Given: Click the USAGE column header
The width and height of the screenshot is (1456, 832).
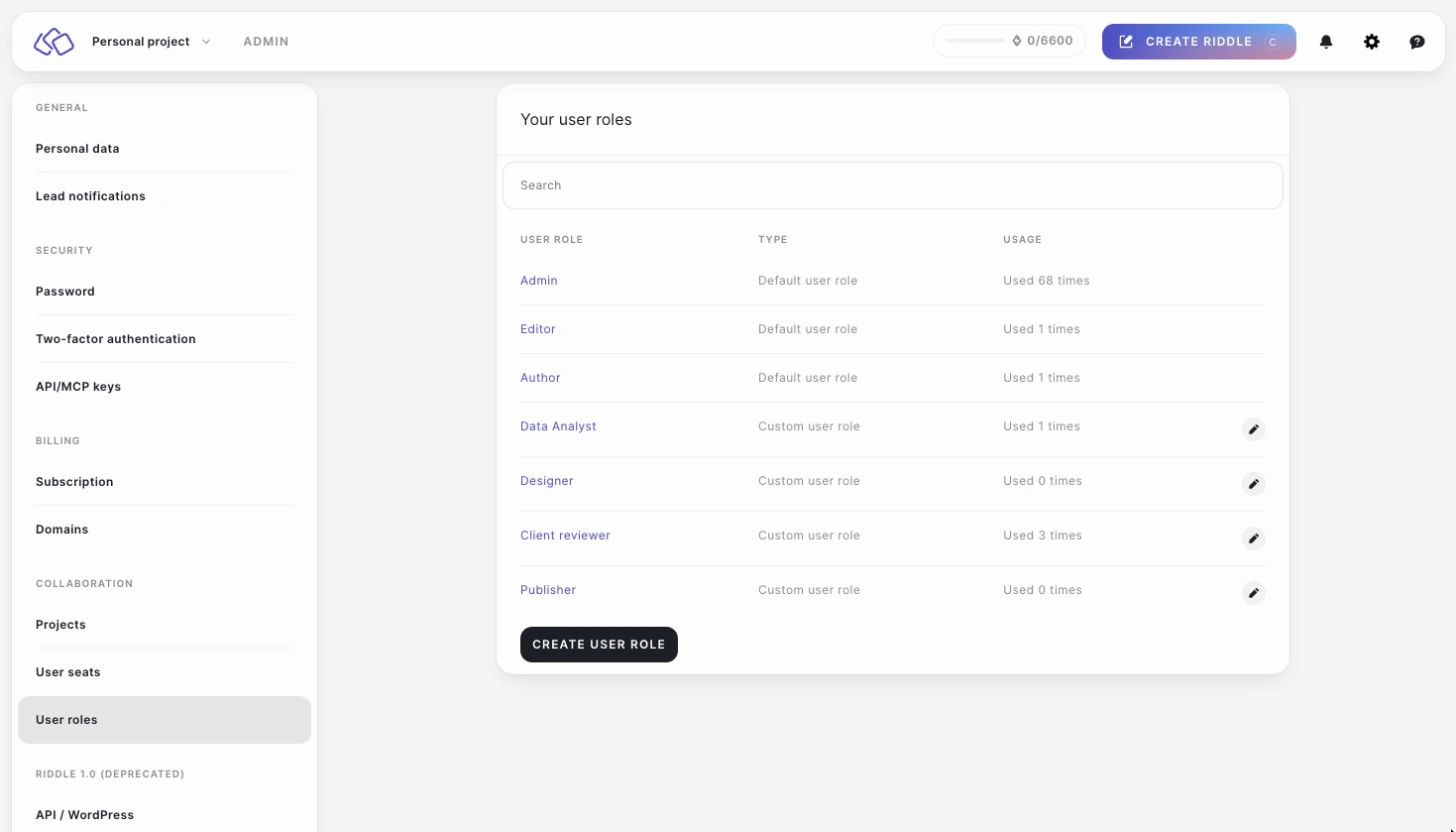Looking at the screenshot, I should click(x=1022, y=240).
